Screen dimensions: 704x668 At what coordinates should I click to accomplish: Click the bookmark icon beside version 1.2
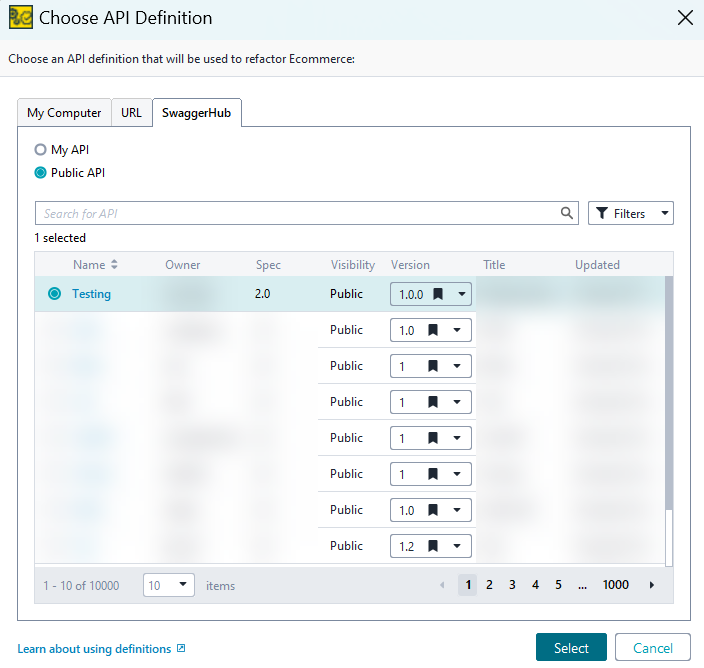coord(433,546)
